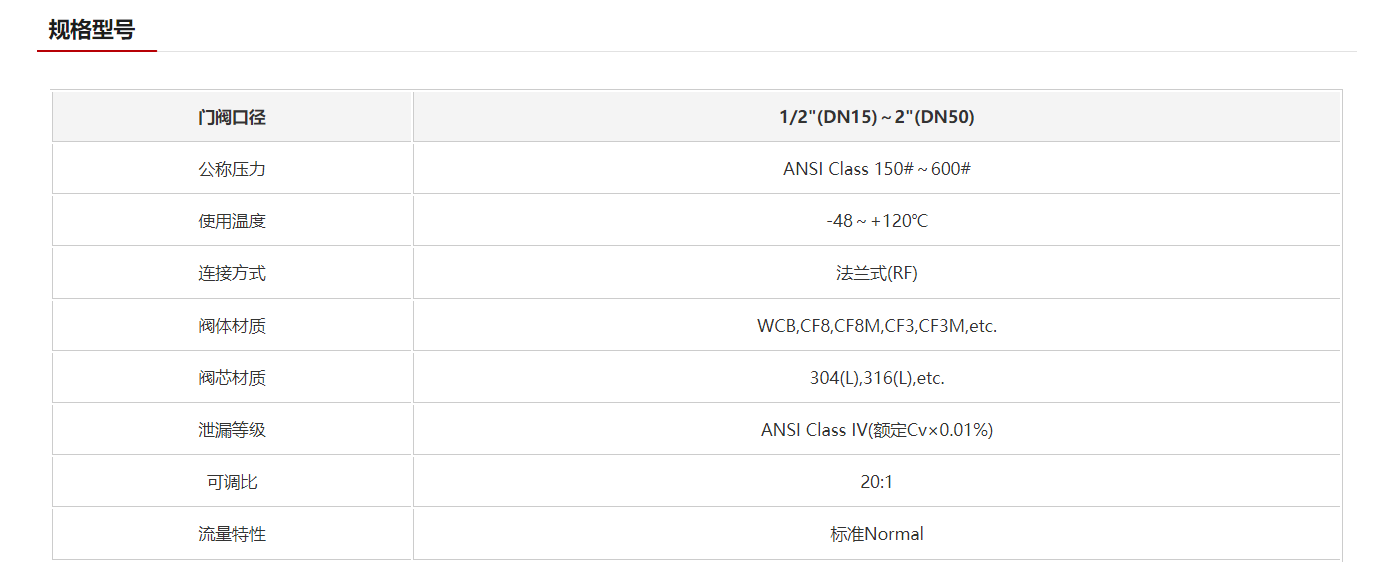Select the 规格型号 section tab
Image resolution: width=1383 pixels, height=576 pixels.
click(91, 30)
